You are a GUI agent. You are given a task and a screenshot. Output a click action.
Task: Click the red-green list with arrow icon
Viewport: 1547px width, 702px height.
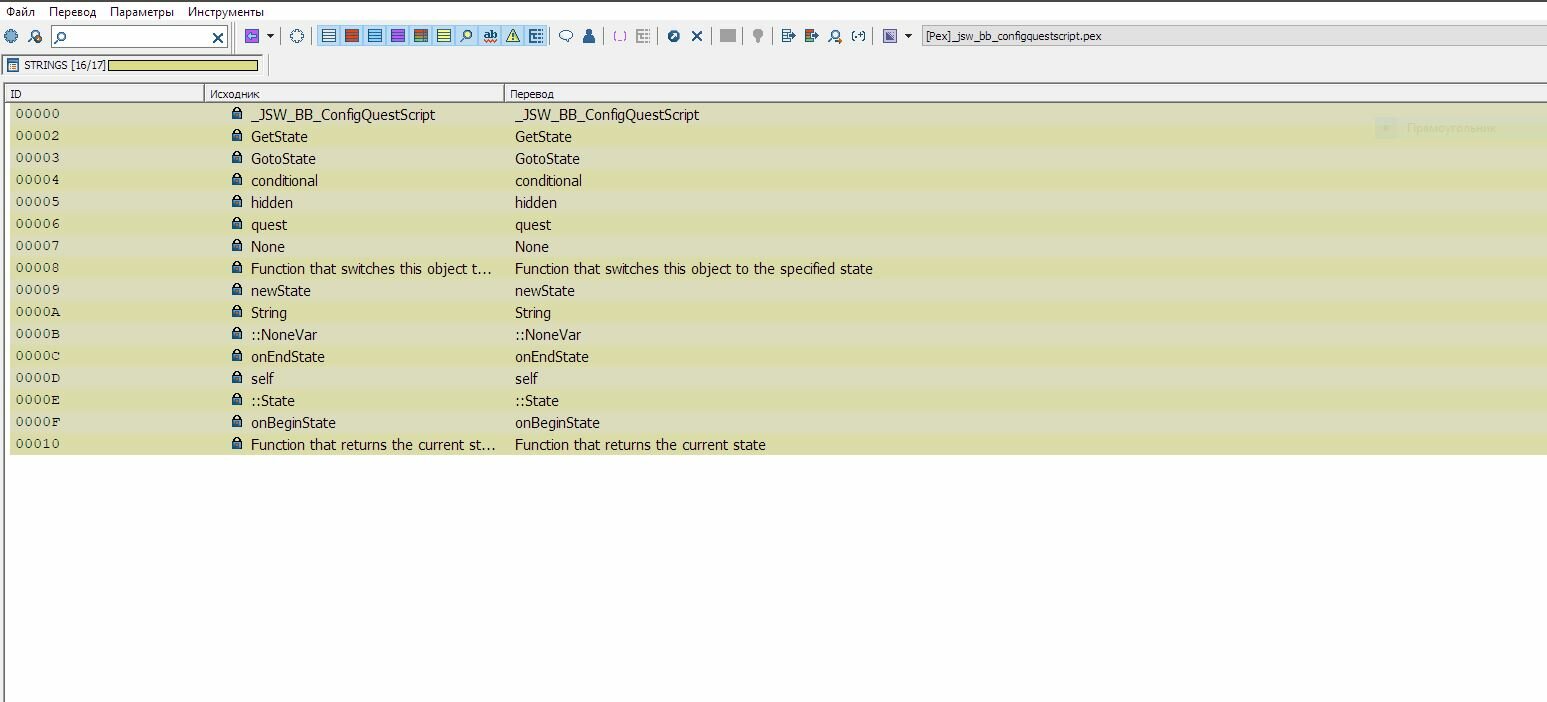(811, 36)
